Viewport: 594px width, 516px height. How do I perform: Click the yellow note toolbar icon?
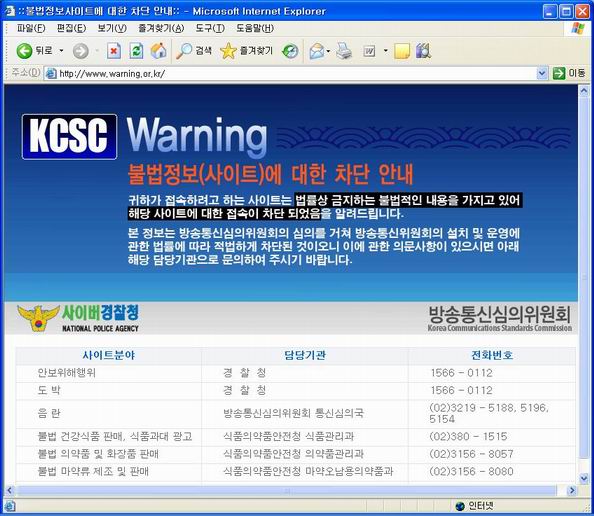click(402, 51)
